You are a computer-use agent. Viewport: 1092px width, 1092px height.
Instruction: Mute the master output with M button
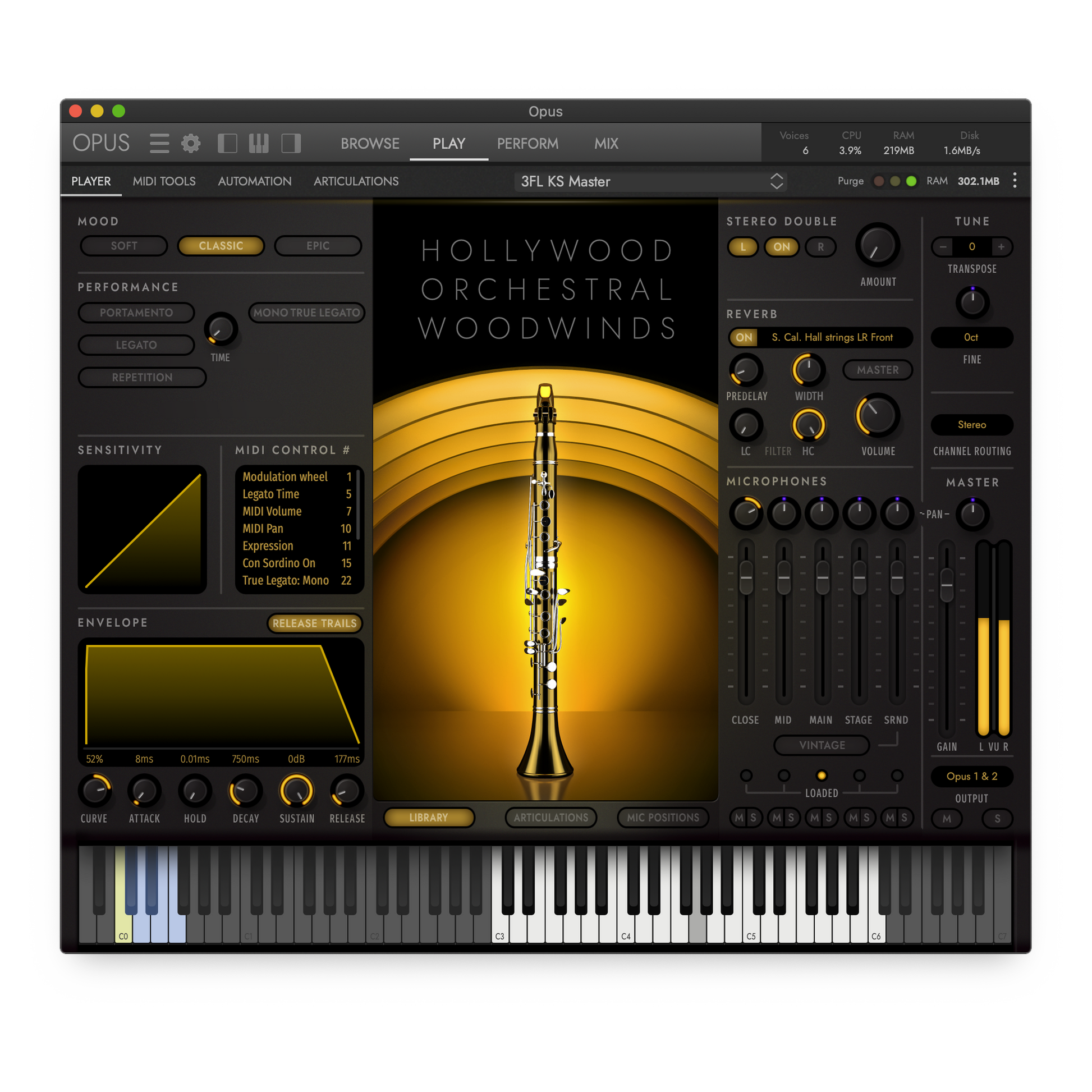947,818
